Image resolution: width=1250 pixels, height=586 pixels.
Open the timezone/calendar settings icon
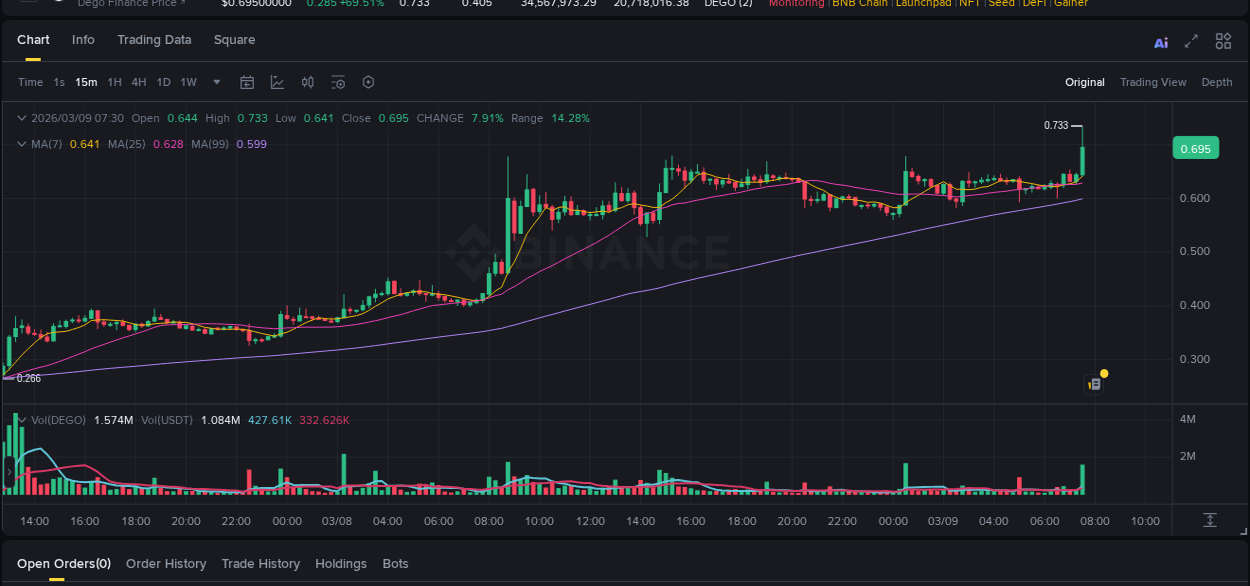point(247,82)
